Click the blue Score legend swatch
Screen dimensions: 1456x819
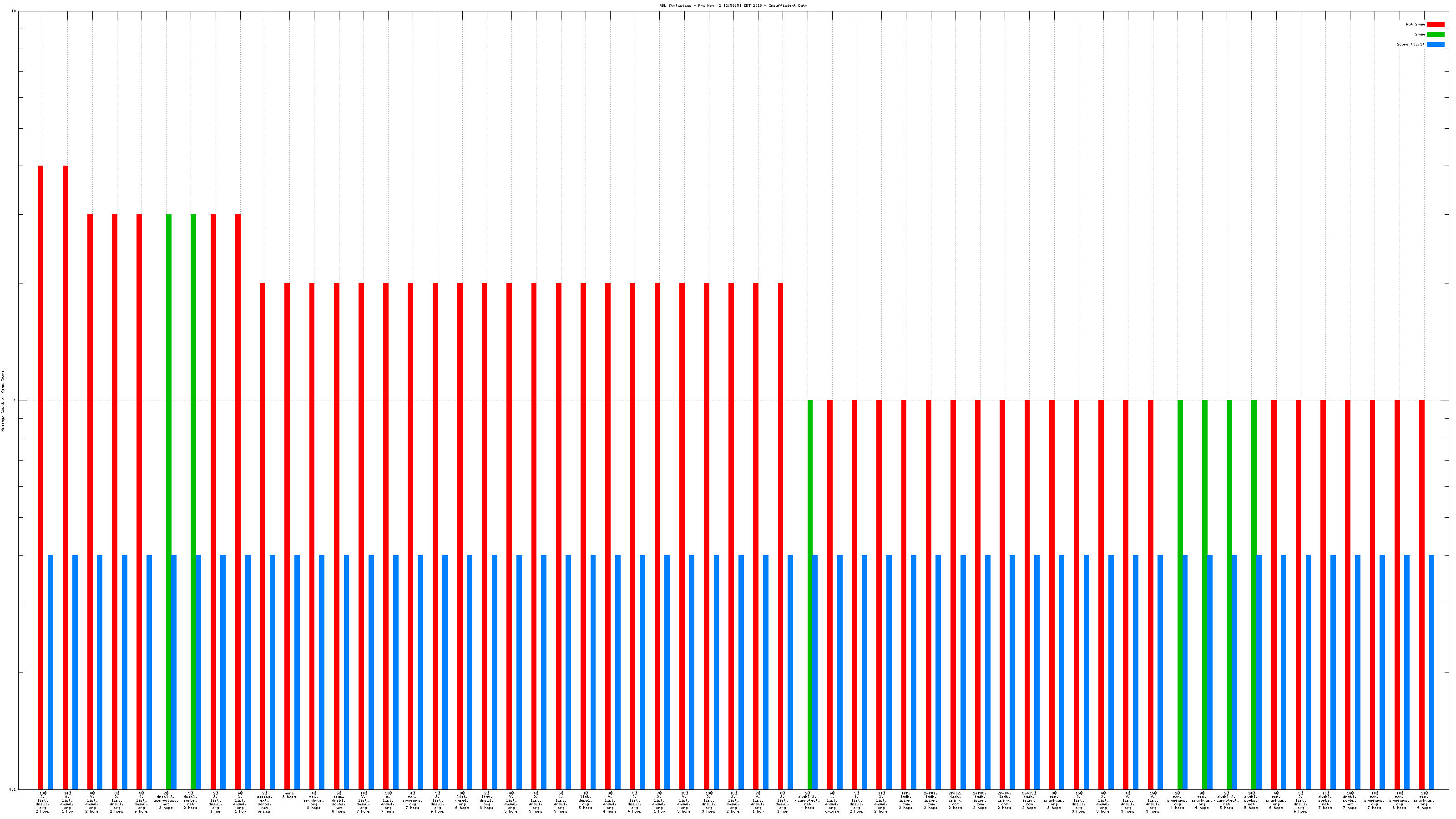click(1435, 44)
